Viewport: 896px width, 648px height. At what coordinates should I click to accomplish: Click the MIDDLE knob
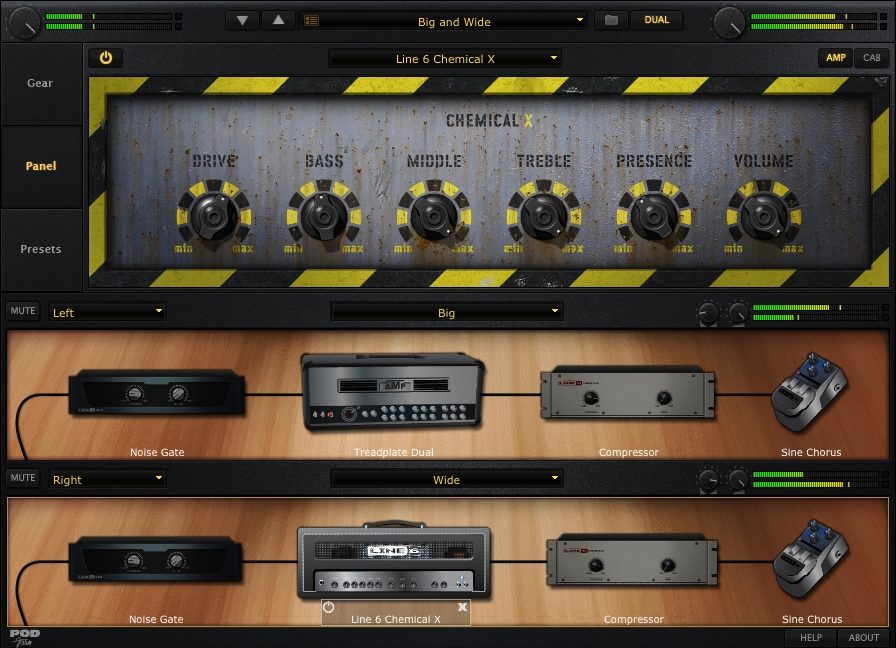point(434,217)
